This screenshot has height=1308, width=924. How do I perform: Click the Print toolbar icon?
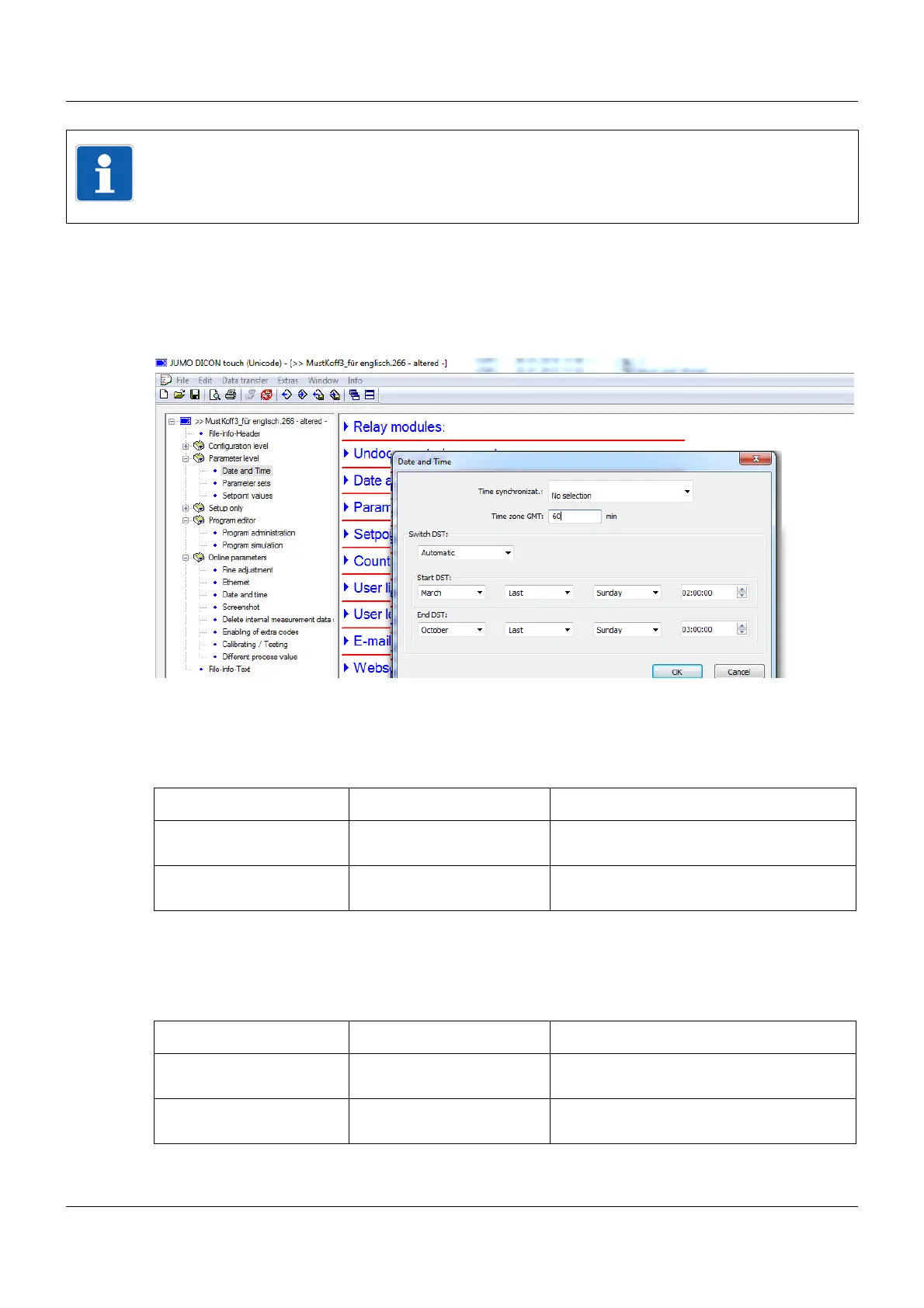coord(231,395)
